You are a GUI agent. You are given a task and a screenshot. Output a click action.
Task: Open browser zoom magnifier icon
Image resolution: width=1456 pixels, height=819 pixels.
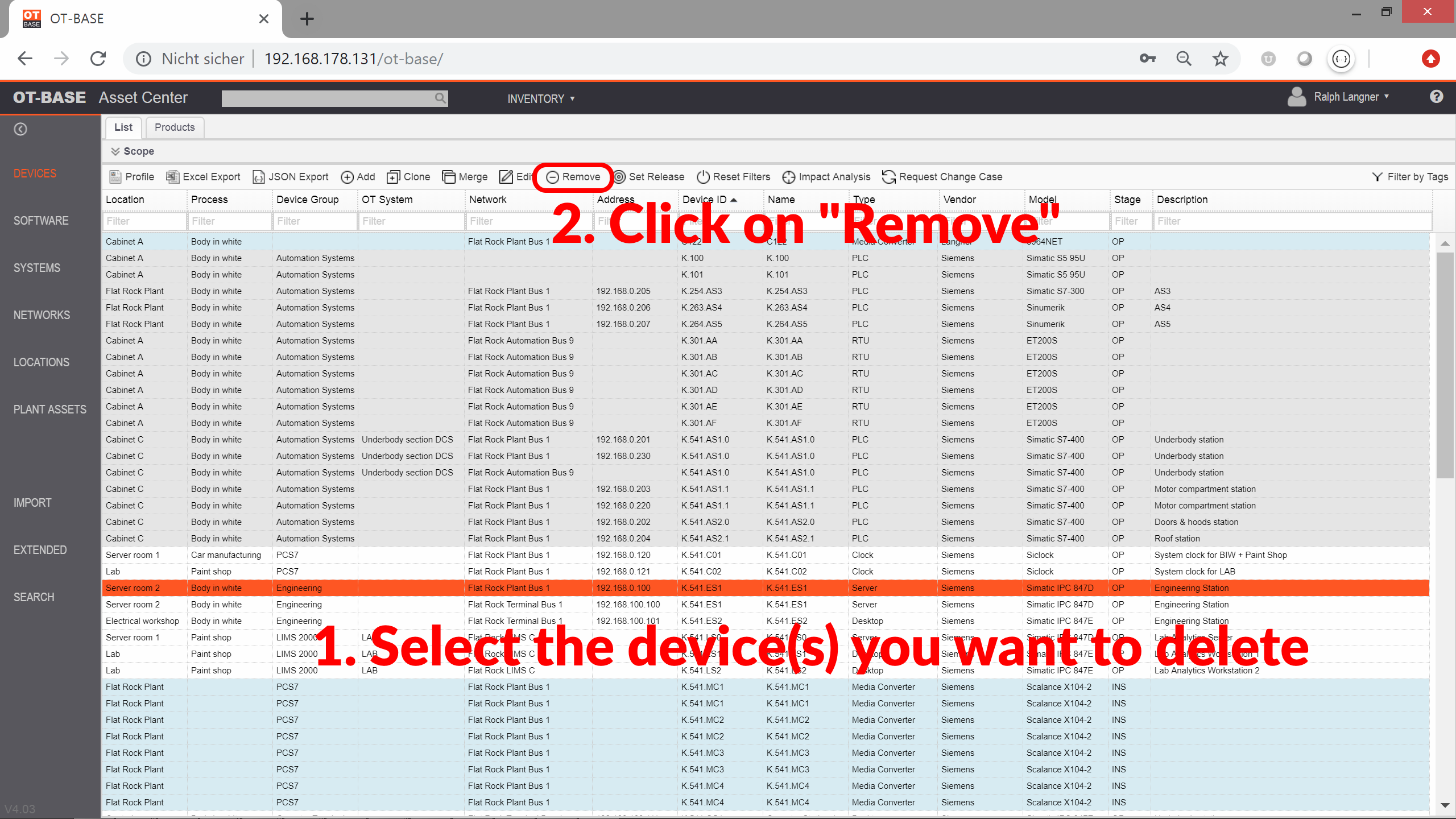pyautogui.click(x=1184, y=59)
